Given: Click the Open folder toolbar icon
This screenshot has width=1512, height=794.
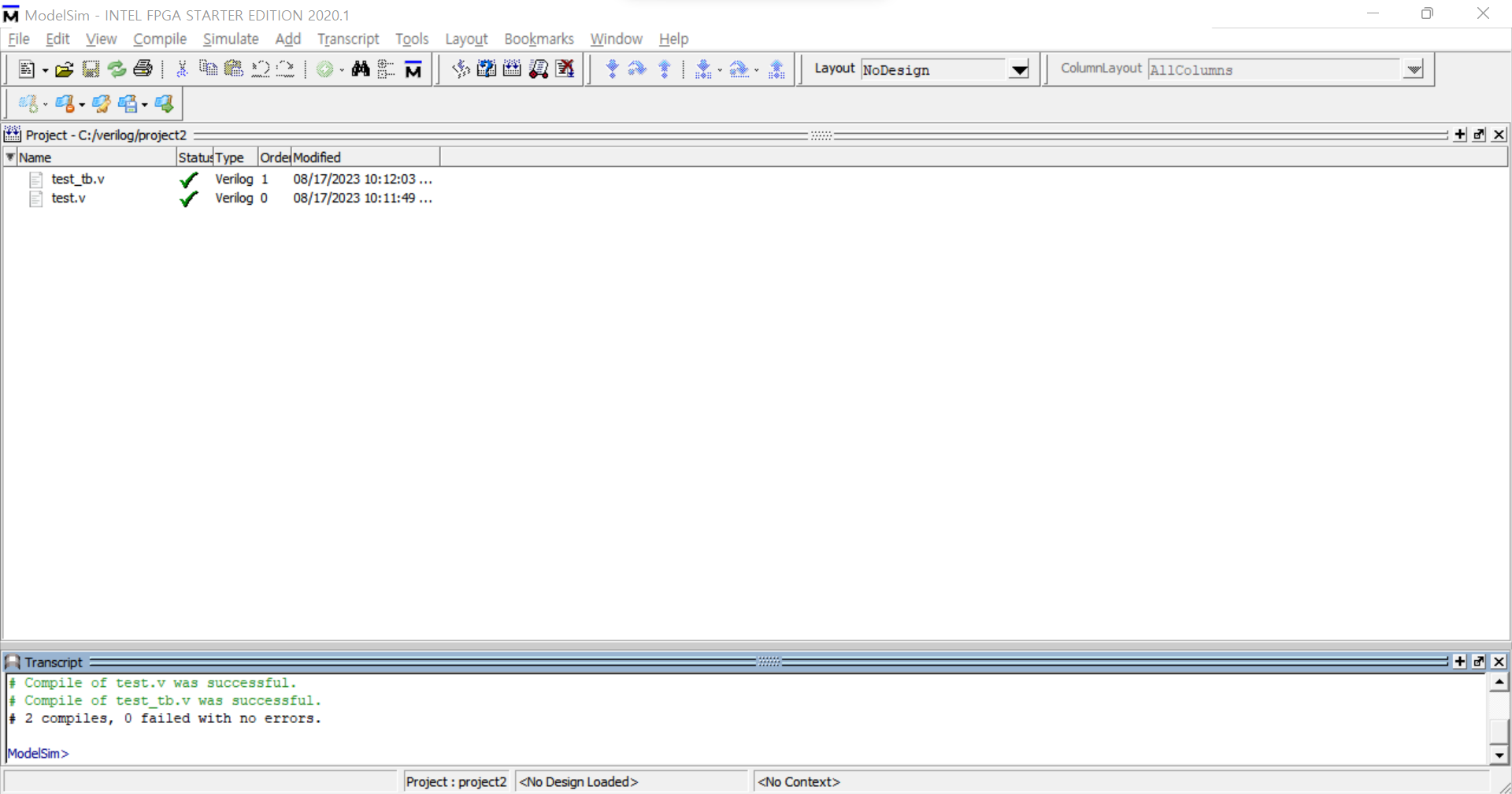Looking at the screenshot, I should tap(64, 69).
